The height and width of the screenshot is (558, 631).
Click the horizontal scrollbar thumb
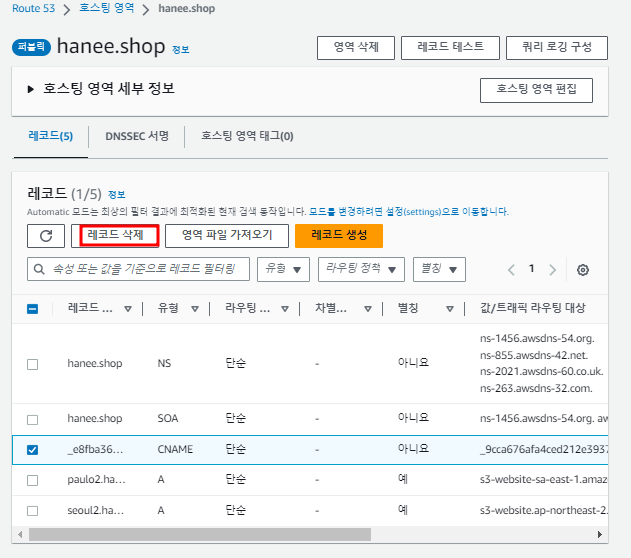[200, 535]
